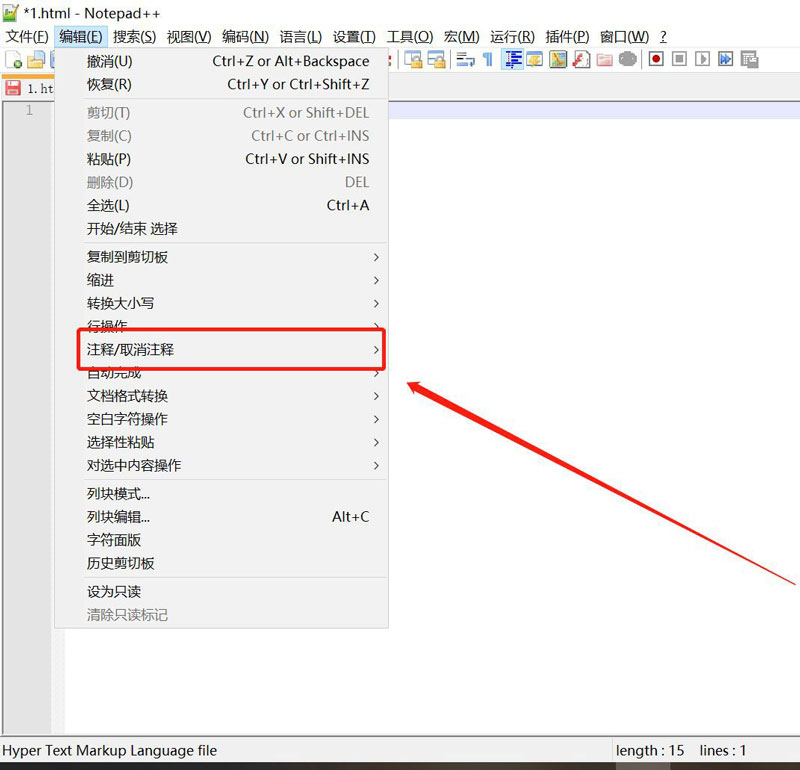
Task: Open the 视图(V) menu
Action: point(189,37)
